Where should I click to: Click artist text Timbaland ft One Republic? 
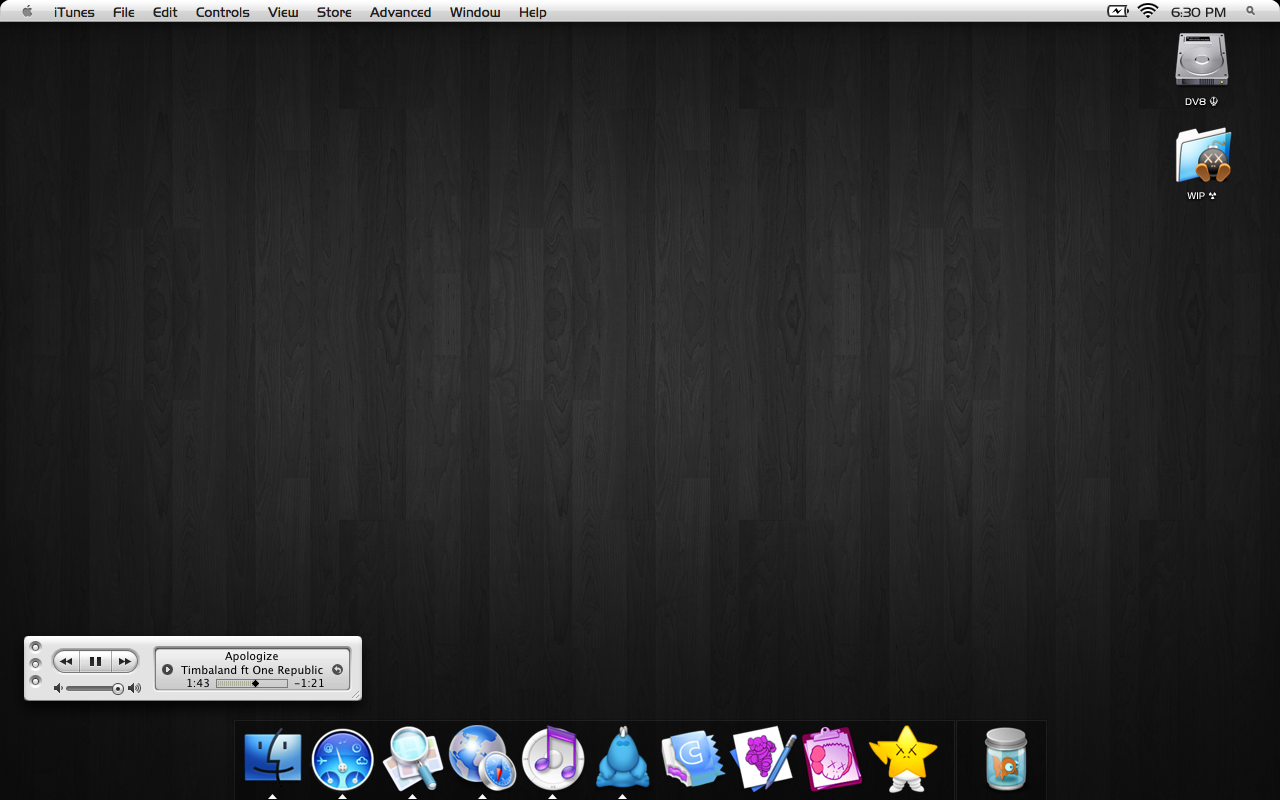pos(252,670)
